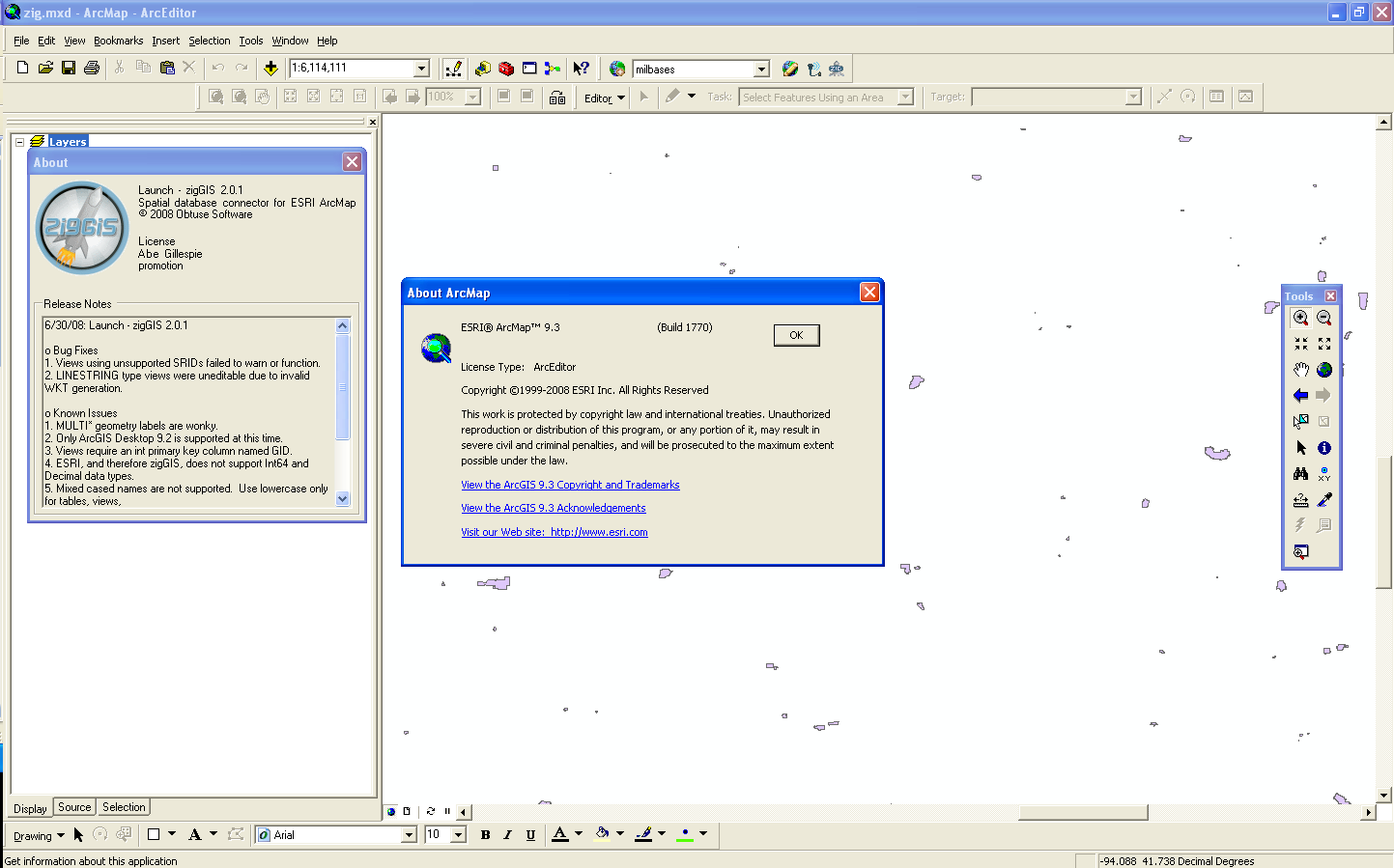Image resolution: width=1394 pixels, height=868 pixels.
Task: Open the Drawing menu dropdown
Action: pos(39,836)
